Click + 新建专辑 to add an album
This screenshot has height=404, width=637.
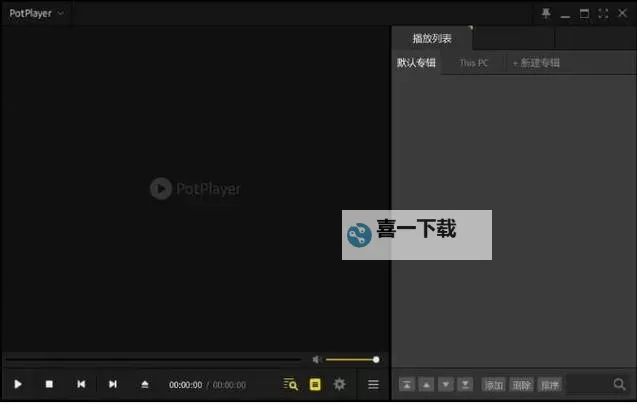coord(536,63)
